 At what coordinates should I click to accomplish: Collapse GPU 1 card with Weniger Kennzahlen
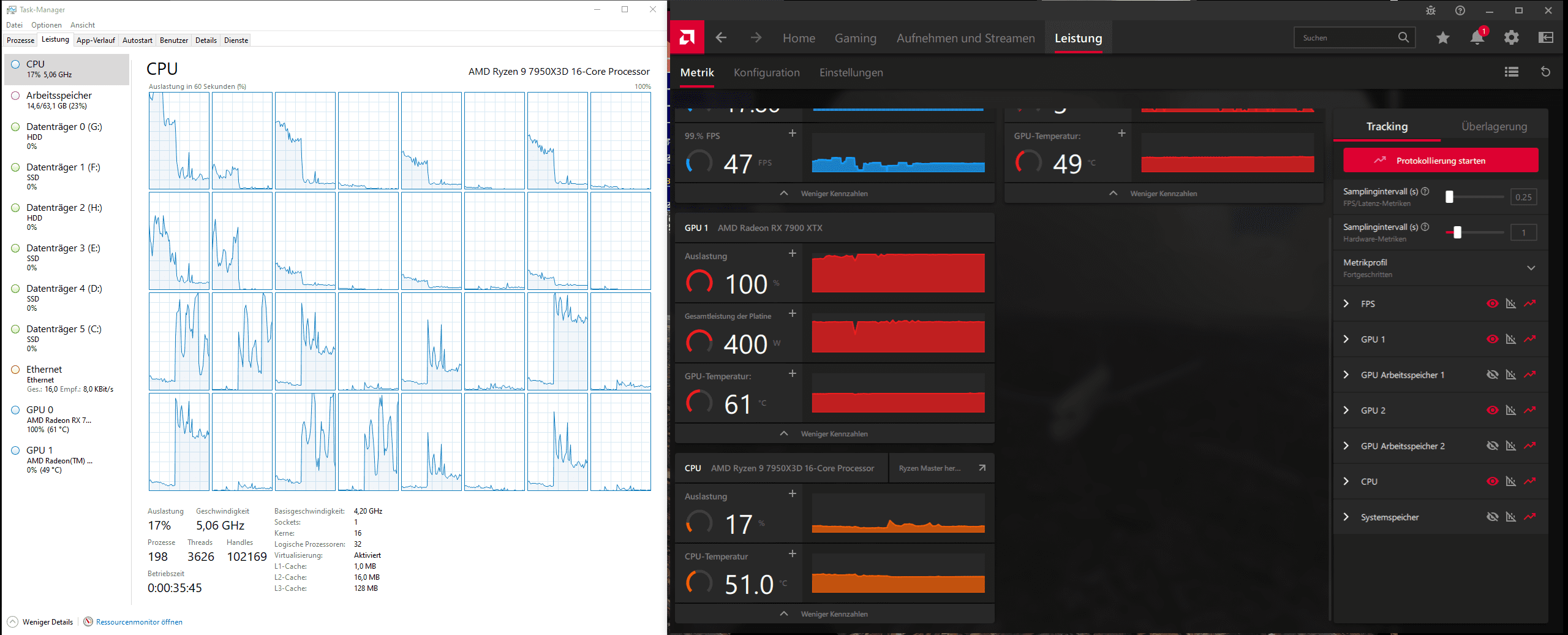pyautogui.click(x=834, y=433)
